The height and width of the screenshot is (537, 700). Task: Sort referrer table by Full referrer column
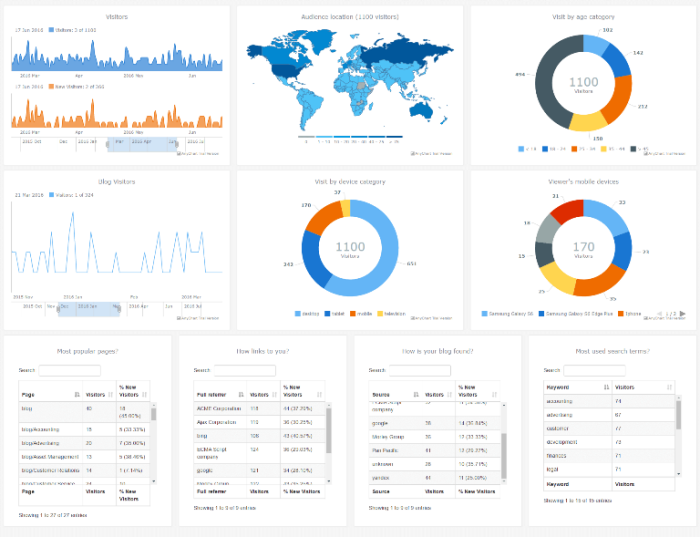pos(220,395)
